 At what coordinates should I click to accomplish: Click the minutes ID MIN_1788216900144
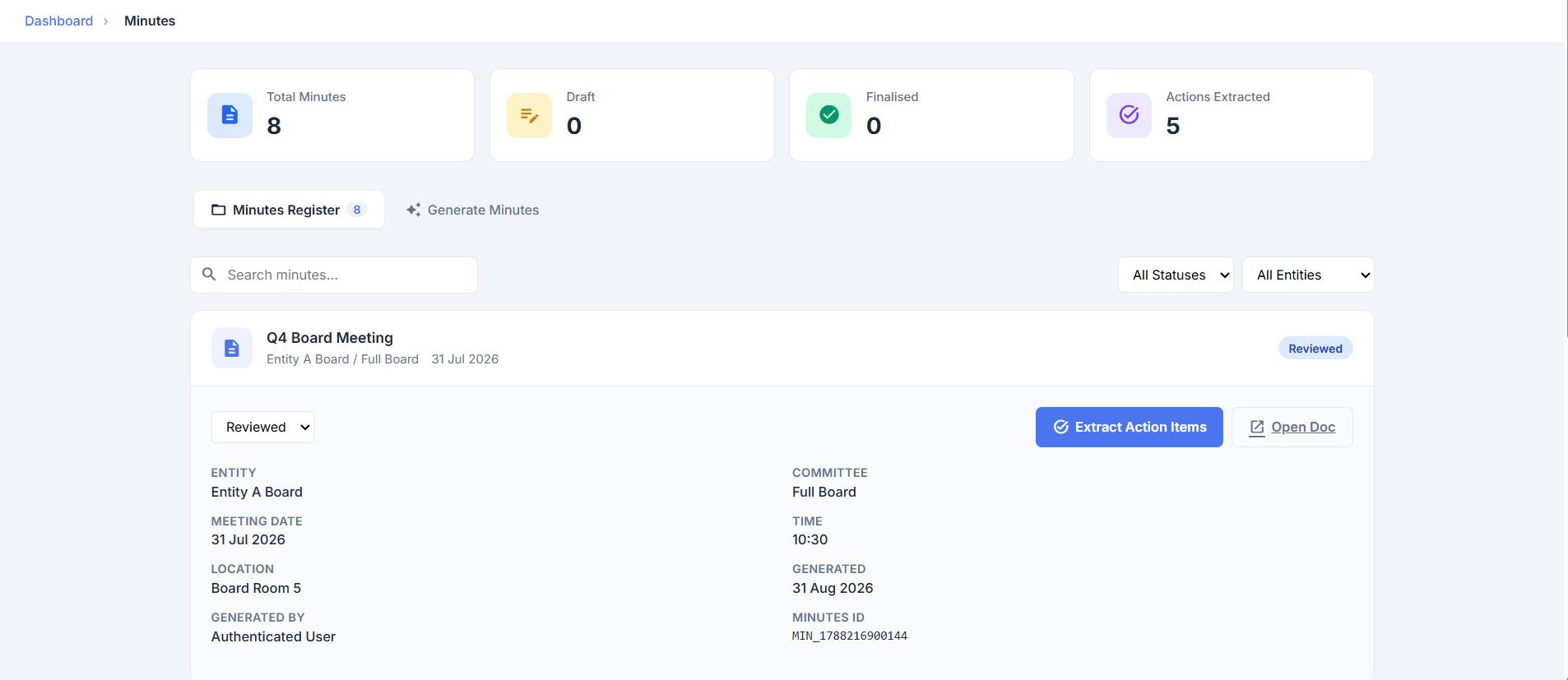[x=850, y=636]
